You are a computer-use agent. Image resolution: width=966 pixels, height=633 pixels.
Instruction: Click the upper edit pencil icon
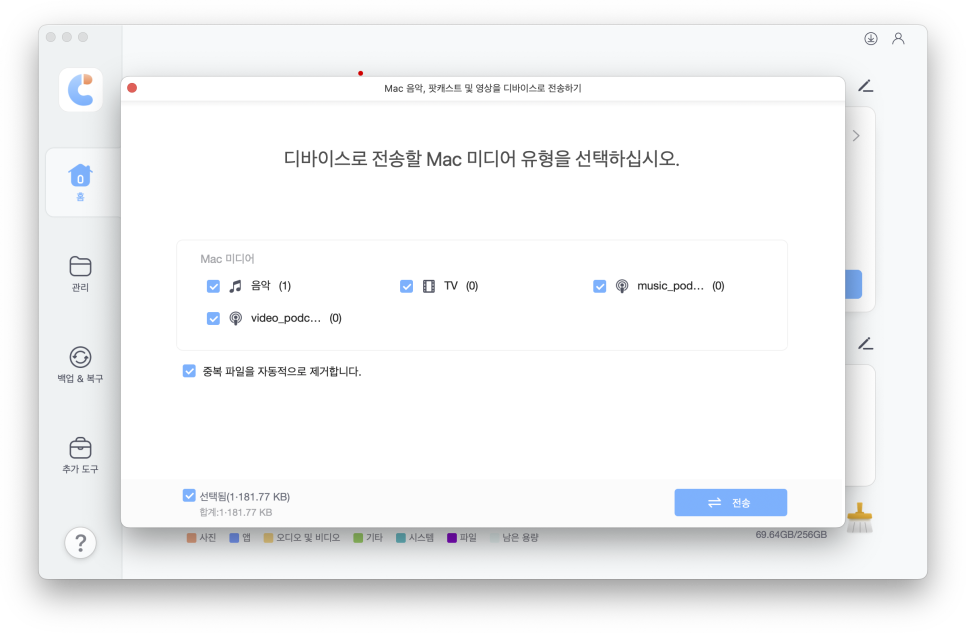866,86
